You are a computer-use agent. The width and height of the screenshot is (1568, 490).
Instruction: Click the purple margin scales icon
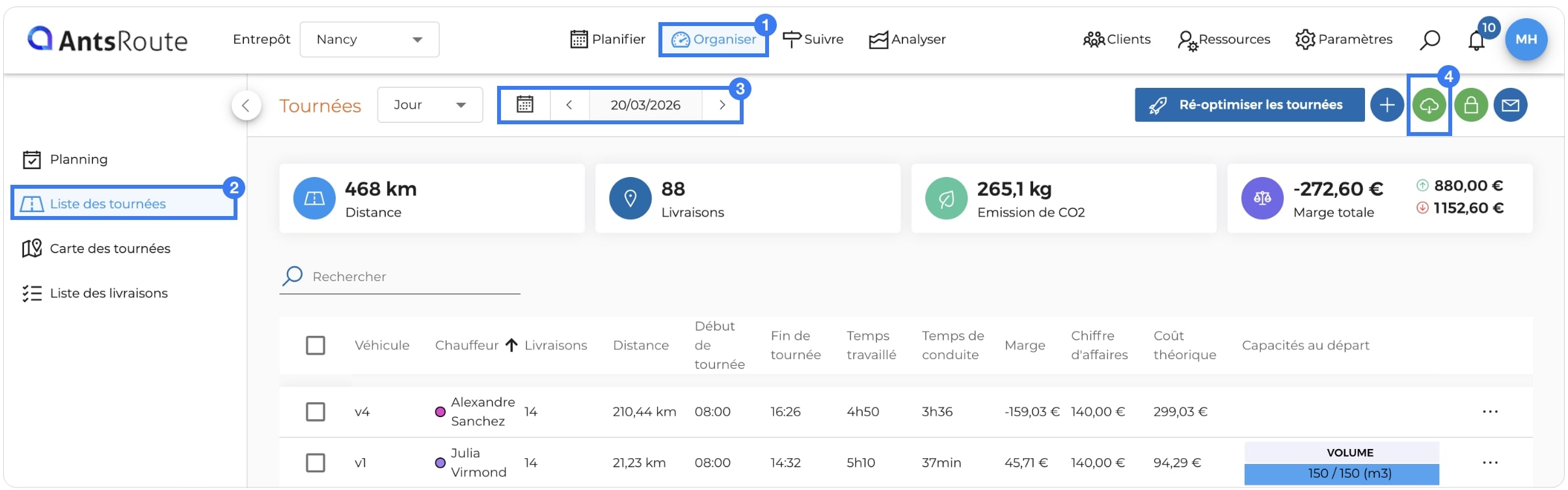pyautogui.click(x=1262, y=198)
